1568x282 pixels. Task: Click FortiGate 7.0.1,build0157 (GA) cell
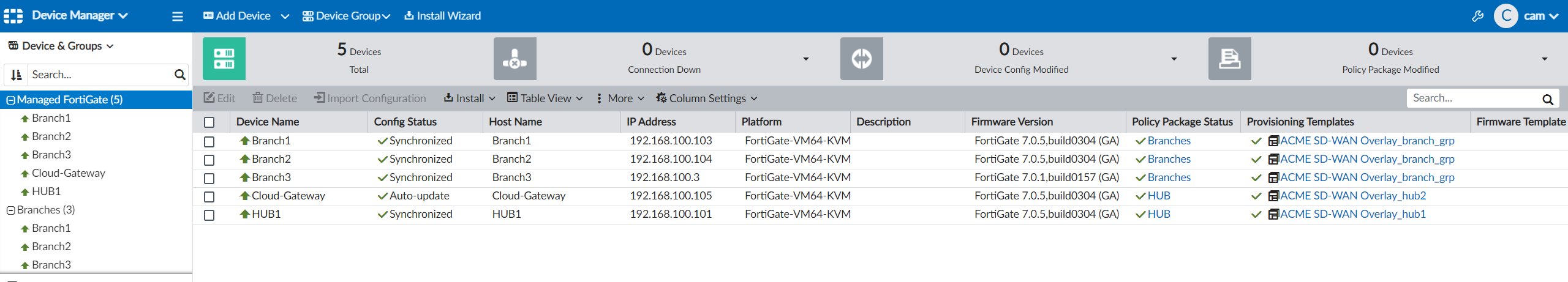[1047, 177]
